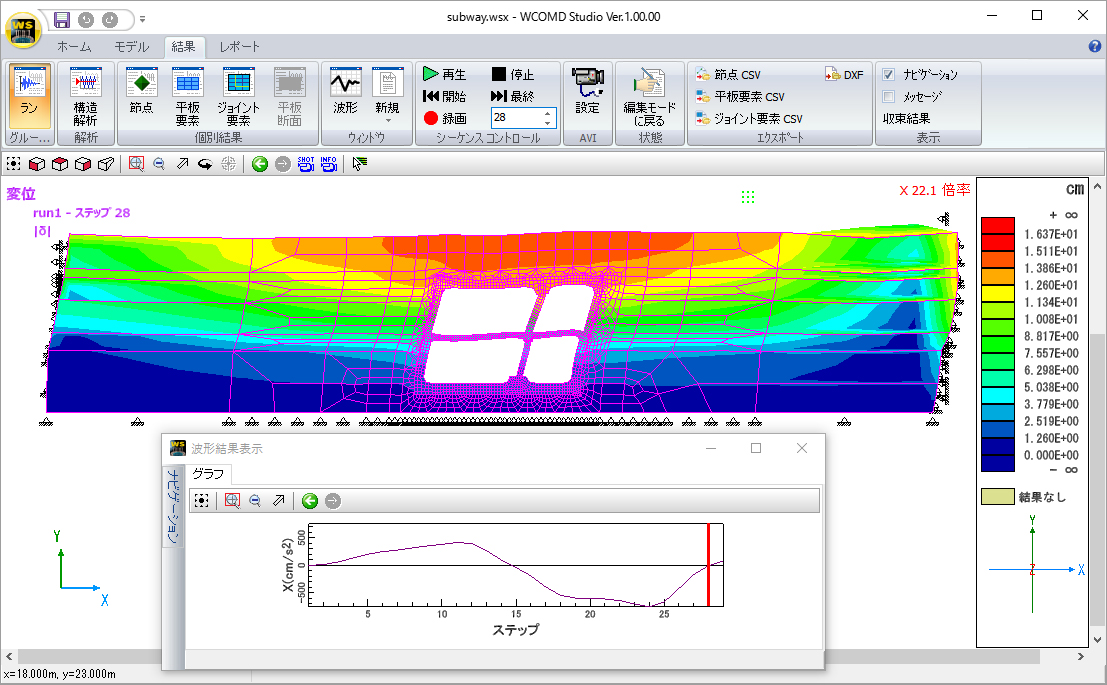The width and height of the screenshot is (1107, 685).
Task: Click the SHOT capture icon in toolbar
Action: (x=306, y=164)
